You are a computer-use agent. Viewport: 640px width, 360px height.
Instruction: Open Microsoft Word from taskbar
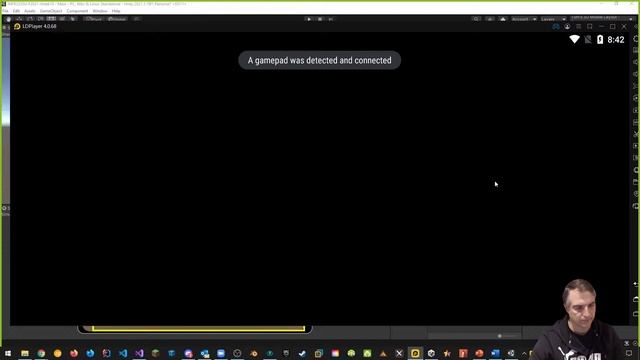tap(495, 353)
